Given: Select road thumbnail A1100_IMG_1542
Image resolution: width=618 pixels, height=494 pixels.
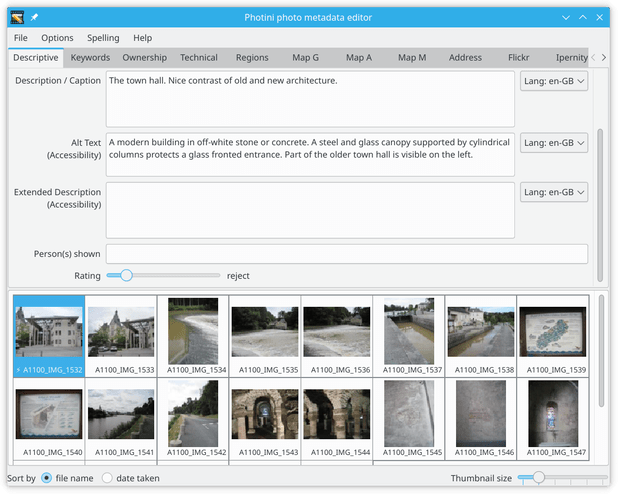Looking at the screenshot, I should 193,419.
